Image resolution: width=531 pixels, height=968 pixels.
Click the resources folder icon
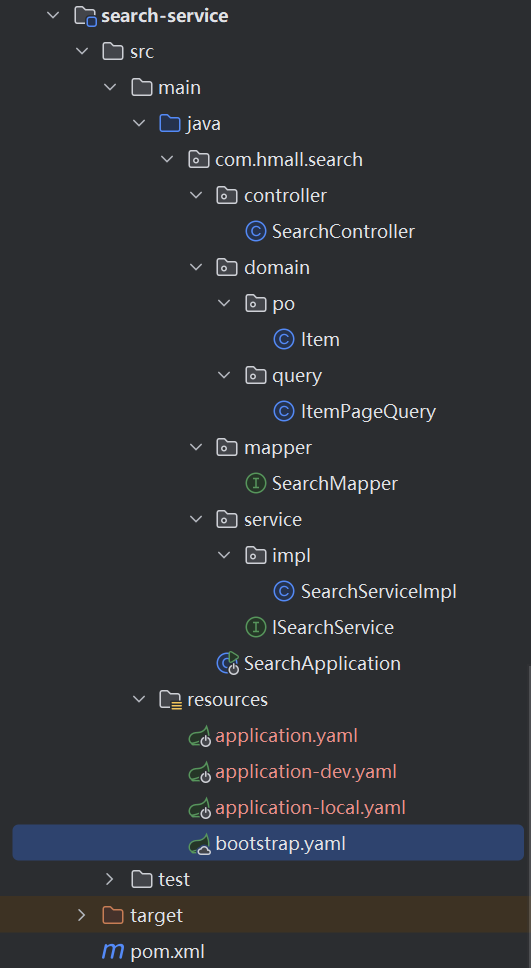[x=170, y=699]
